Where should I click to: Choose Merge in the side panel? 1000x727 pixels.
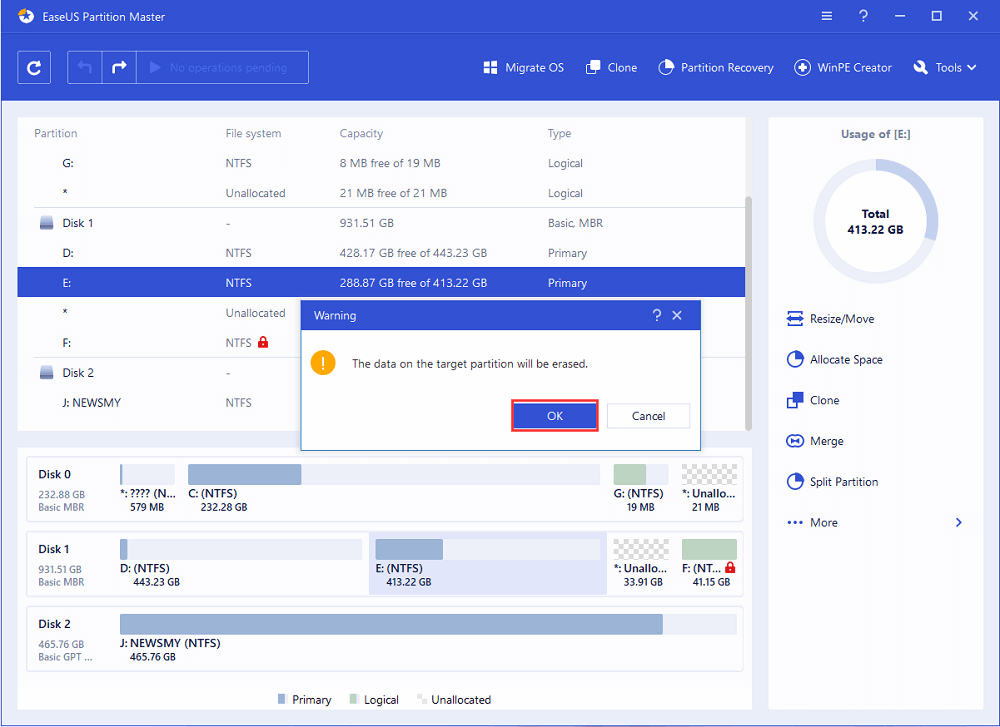(x=814, y=441)
